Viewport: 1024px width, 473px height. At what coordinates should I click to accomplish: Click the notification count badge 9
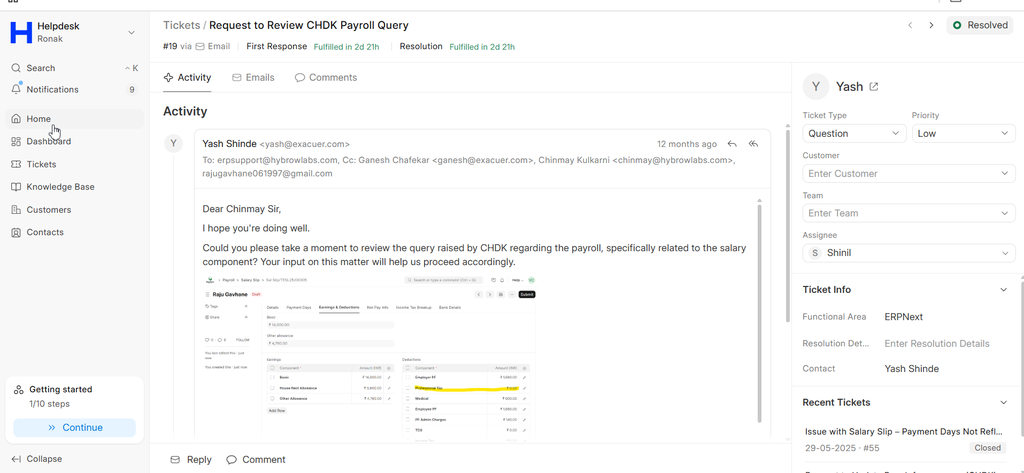132,90
